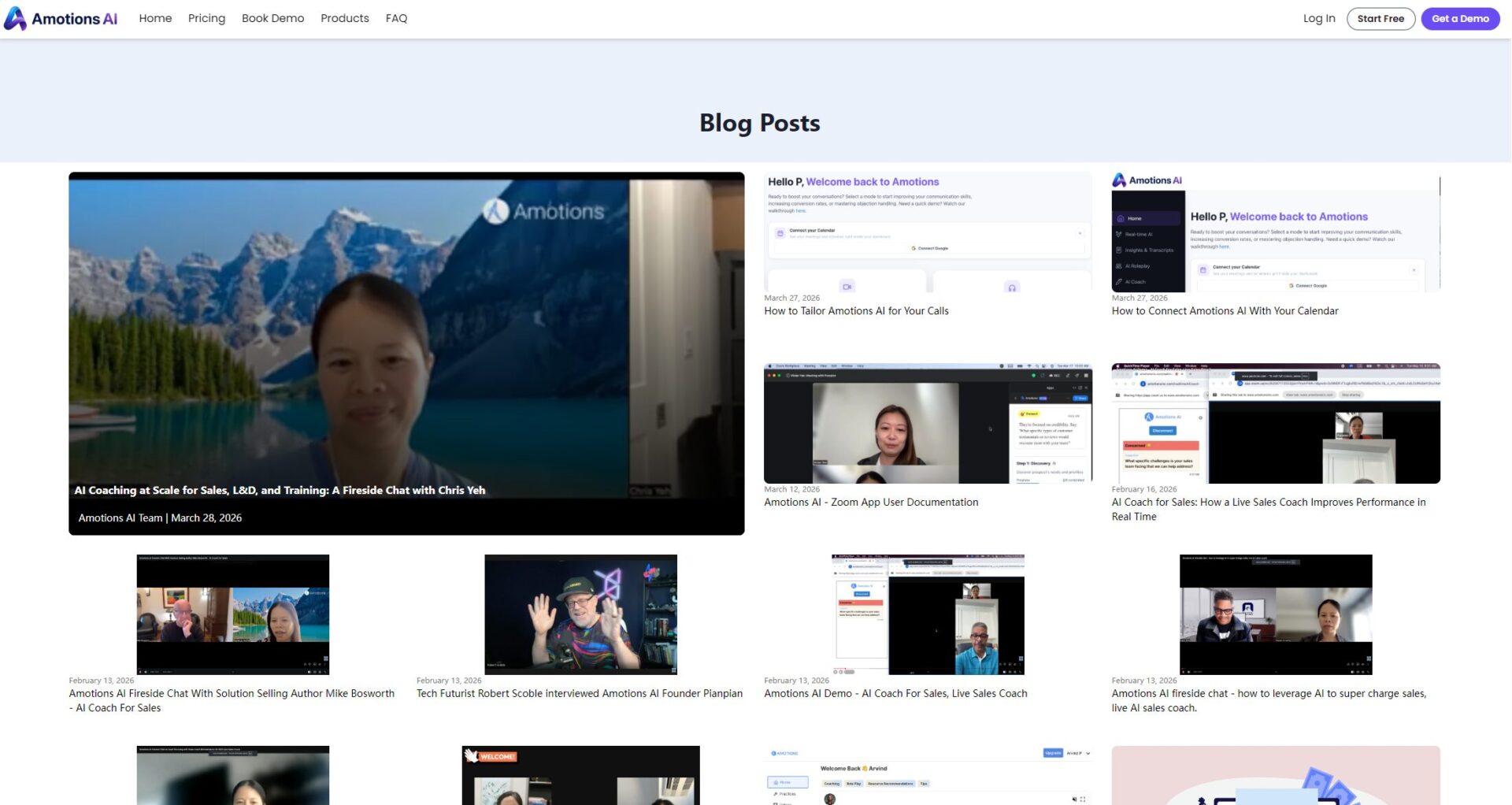Click the Amotions AI logo
The height and width of the screenshot is (805, 1512).
61,18
